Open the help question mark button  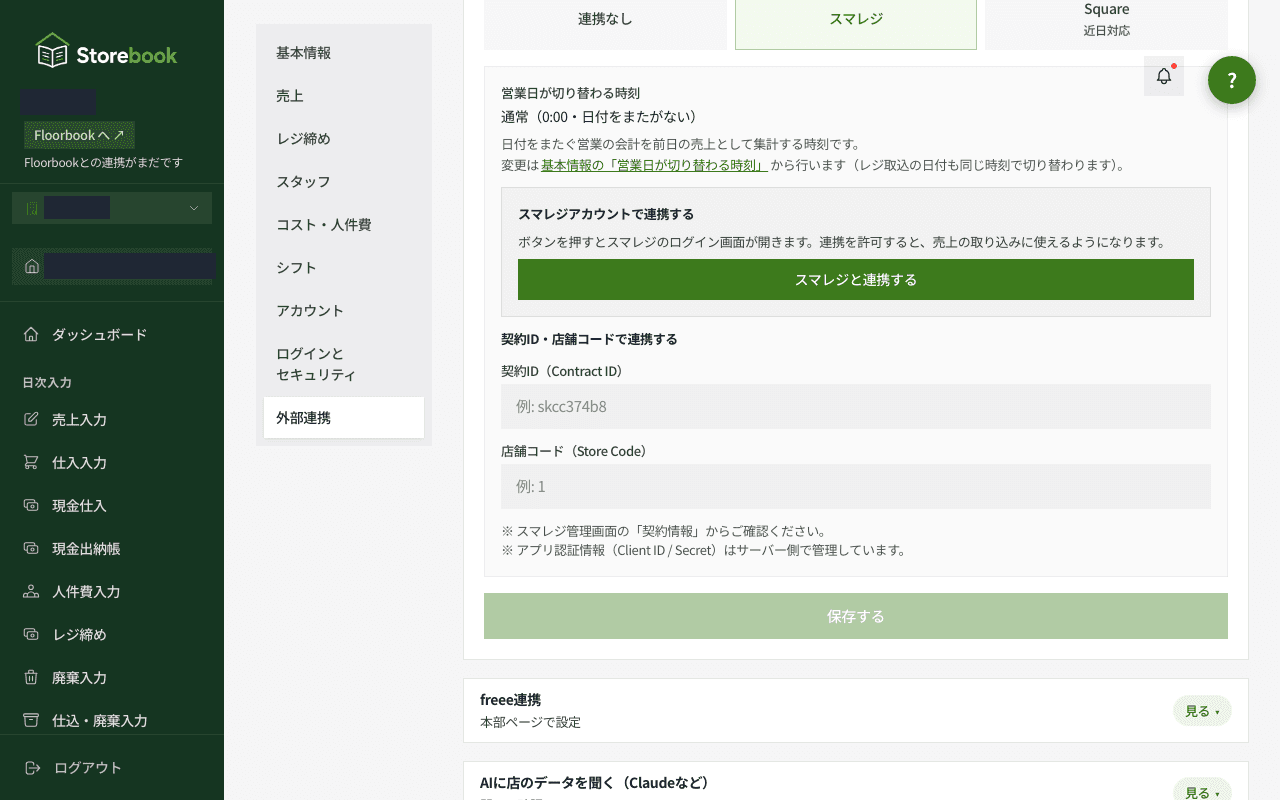pos(1232,80)
